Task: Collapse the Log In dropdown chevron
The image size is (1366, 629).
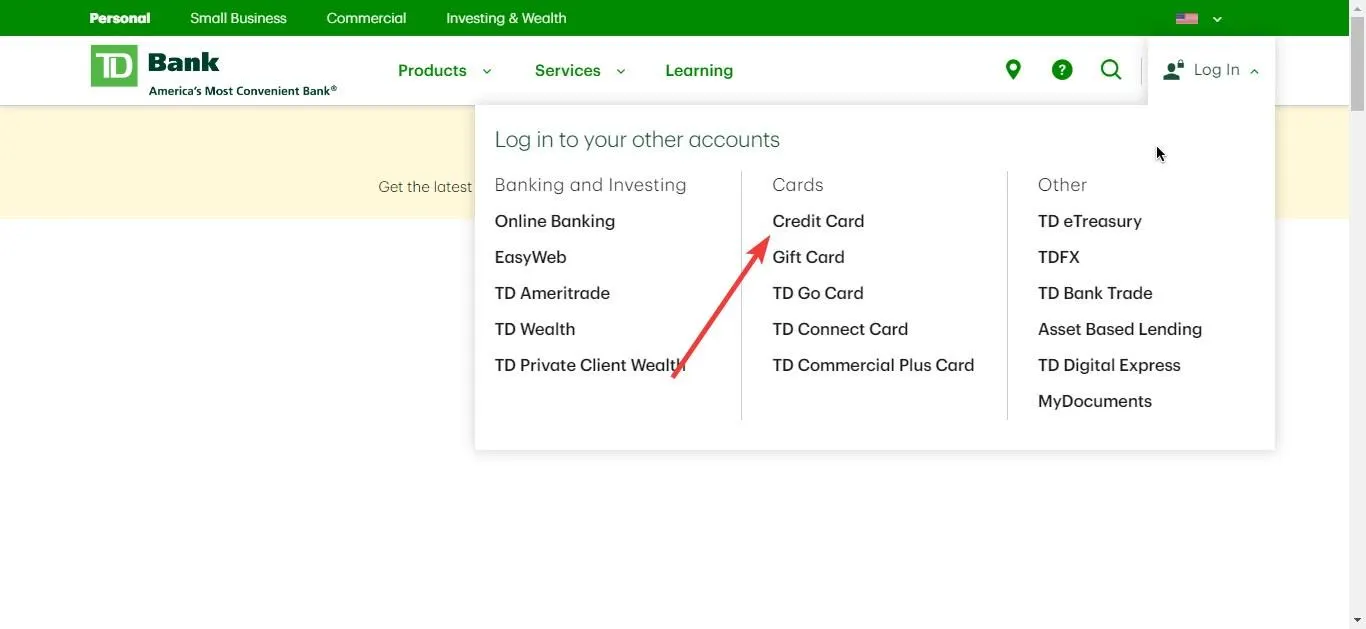Action: coord(1254,71)
